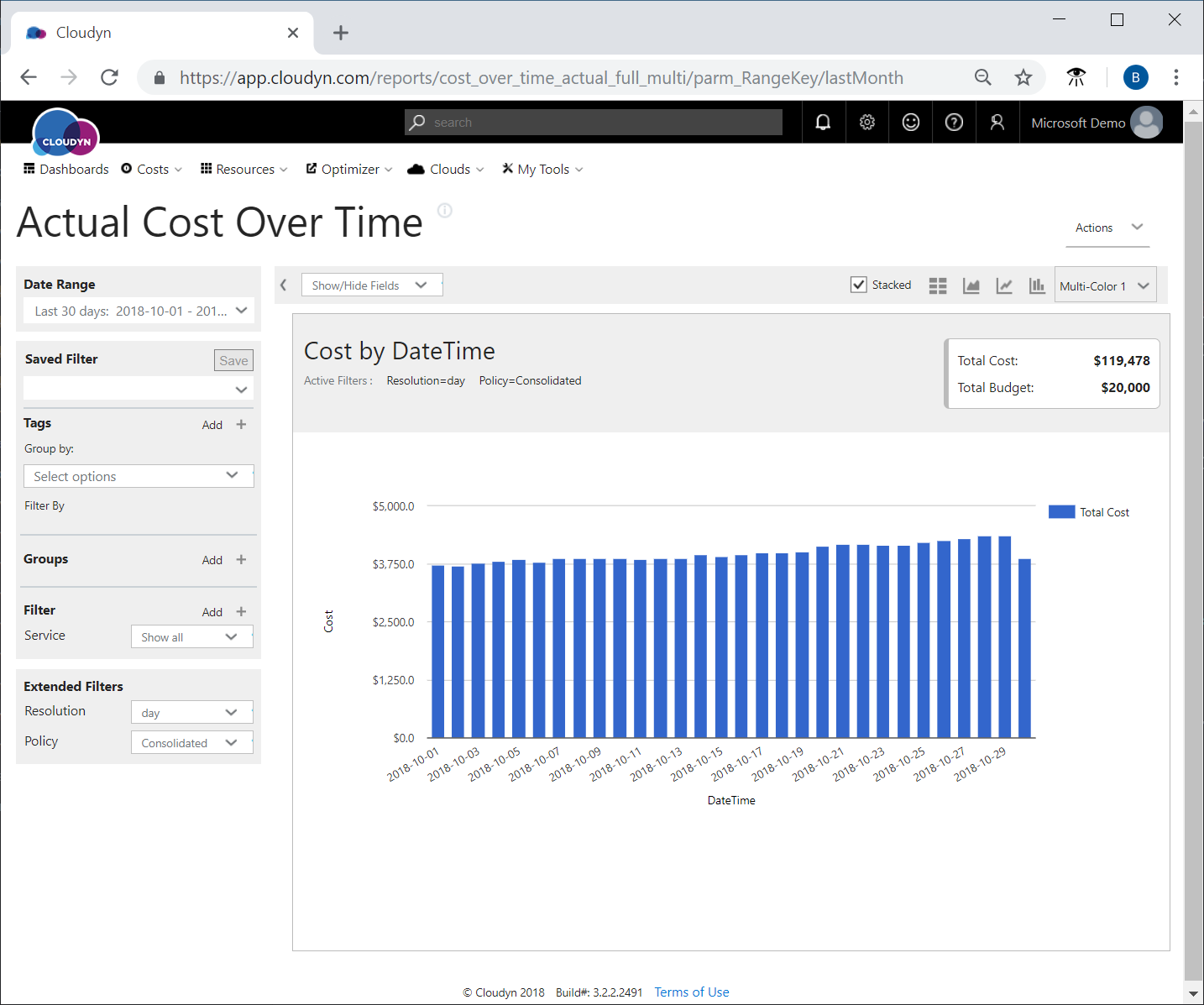Screen dimensions: 1204x1005
Task: Click the plus icon next to Filter Add
Action: [242, 612]
